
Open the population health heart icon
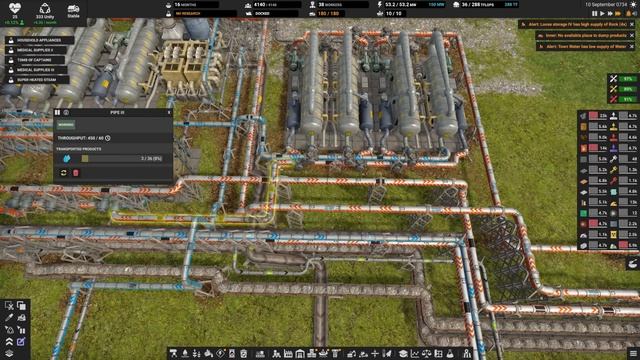[15, 8]
